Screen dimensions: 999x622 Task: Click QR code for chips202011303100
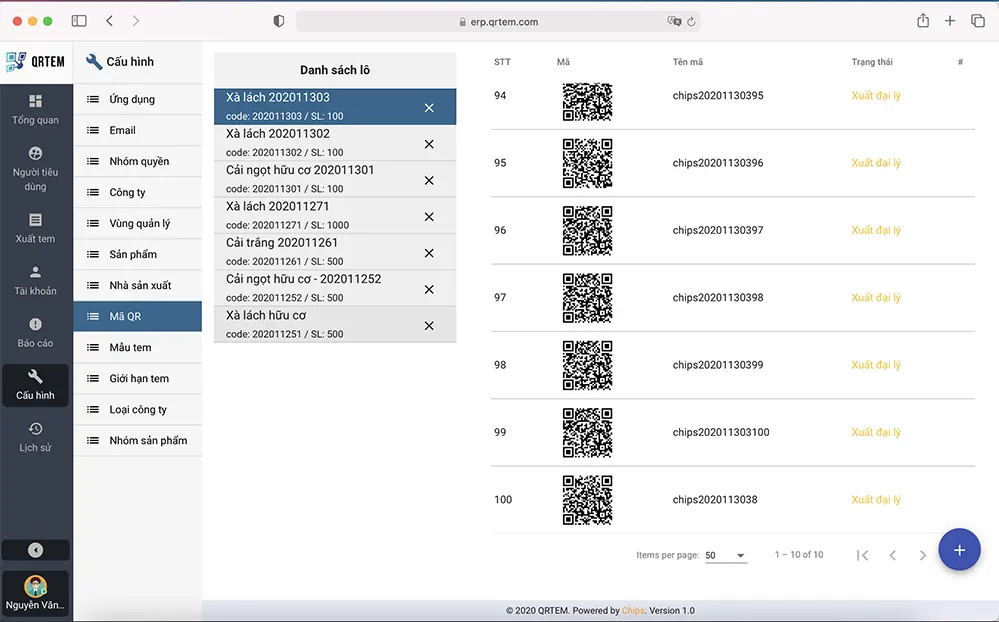click(587, 432)
